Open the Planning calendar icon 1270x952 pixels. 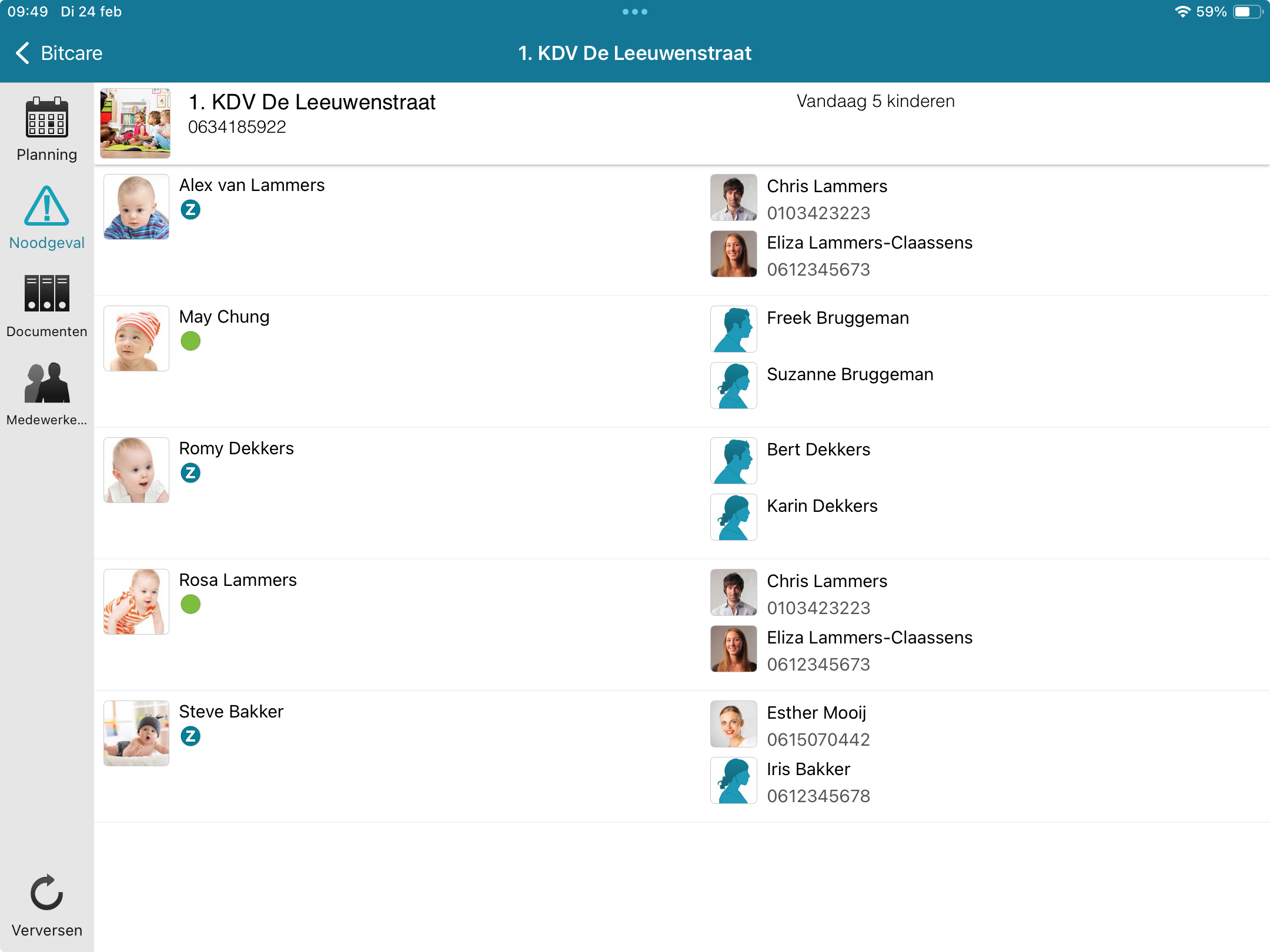(x=46, y=118)
